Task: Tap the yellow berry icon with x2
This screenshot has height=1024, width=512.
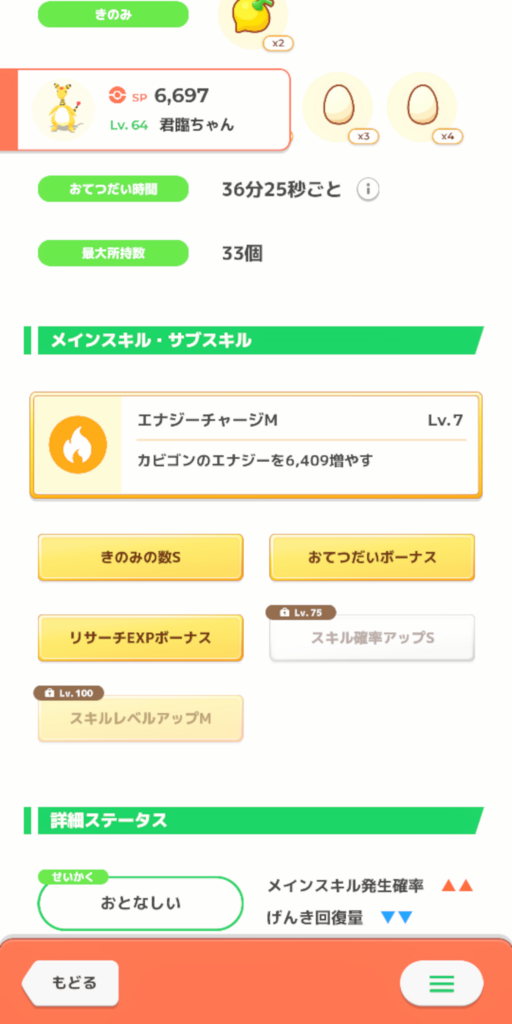Action: [253, 20]
